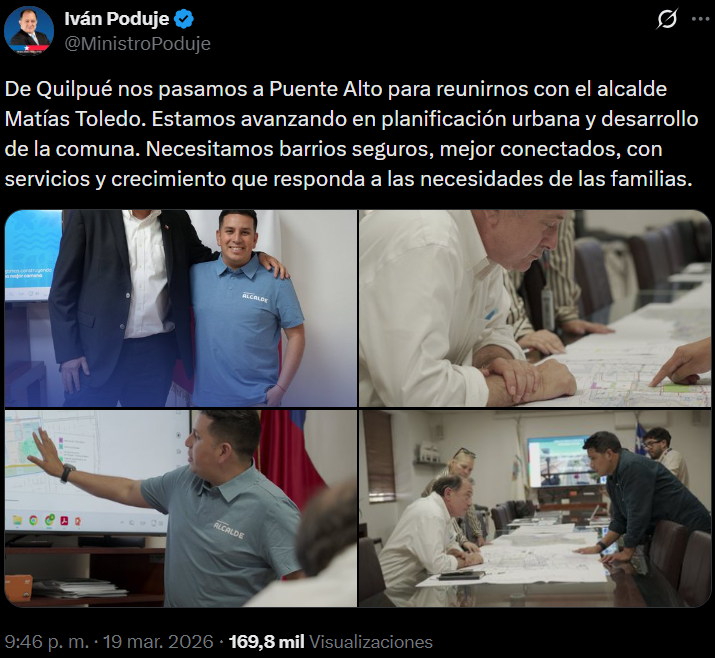Screen dimensions: 715x658
Task: Click the ALCALDE logo on blue shirt
Action: pyautogui.click(x=254, y=297)
